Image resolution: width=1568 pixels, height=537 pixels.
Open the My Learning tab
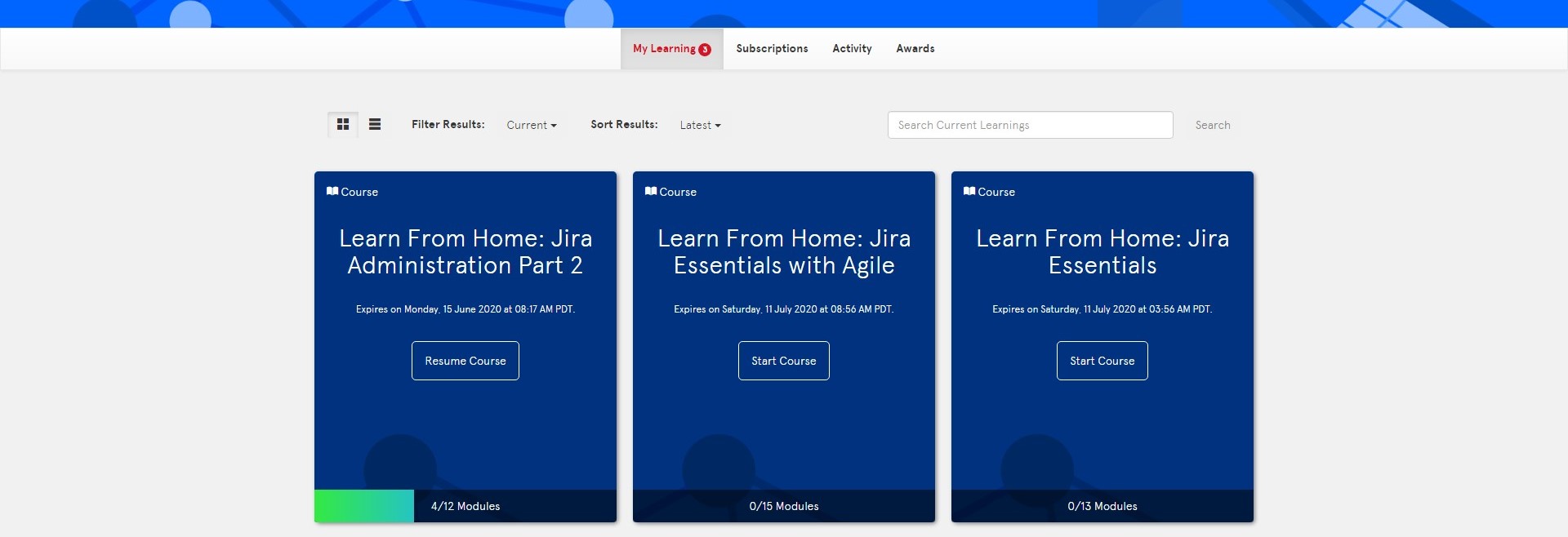pos(672,49)
